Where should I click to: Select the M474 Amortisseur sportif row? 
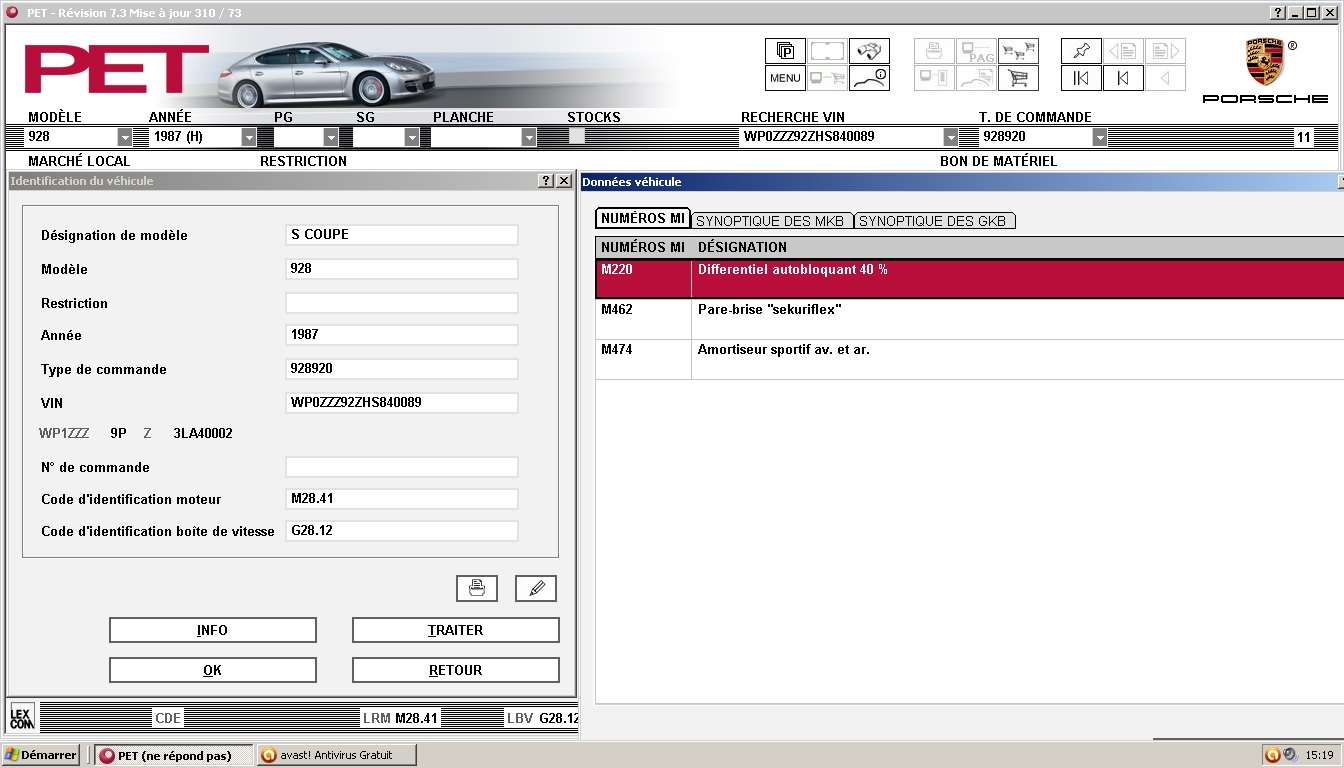[x=970, y=359]
